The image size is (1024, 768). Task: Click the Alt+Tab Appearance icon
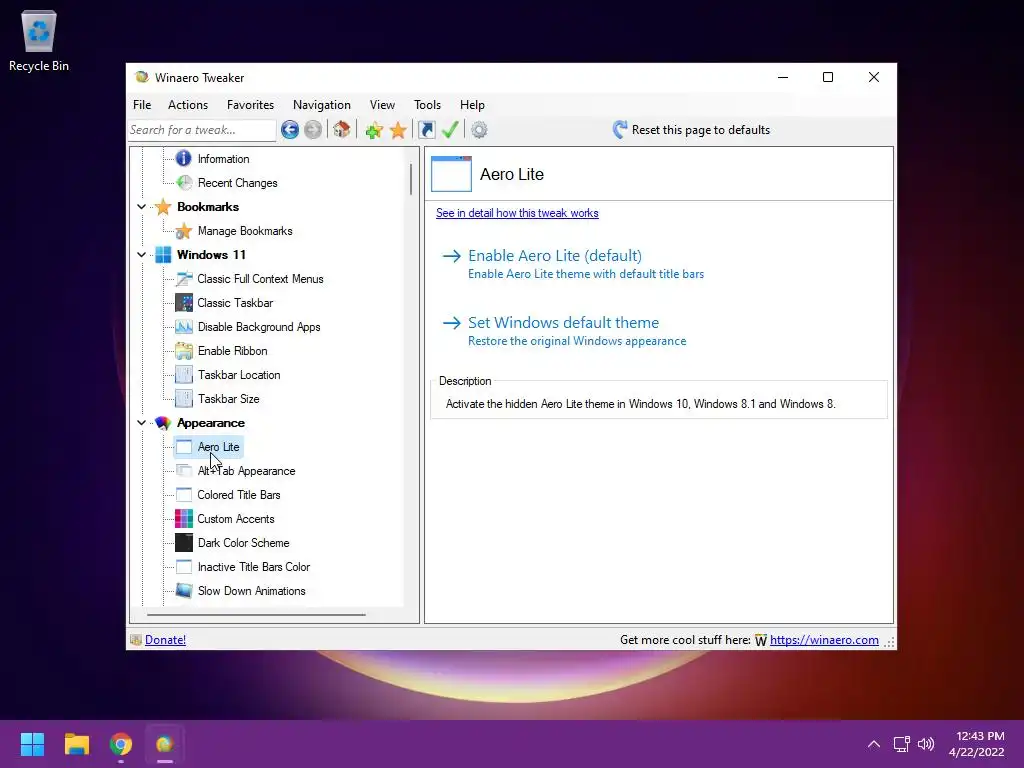pos(184,471)
